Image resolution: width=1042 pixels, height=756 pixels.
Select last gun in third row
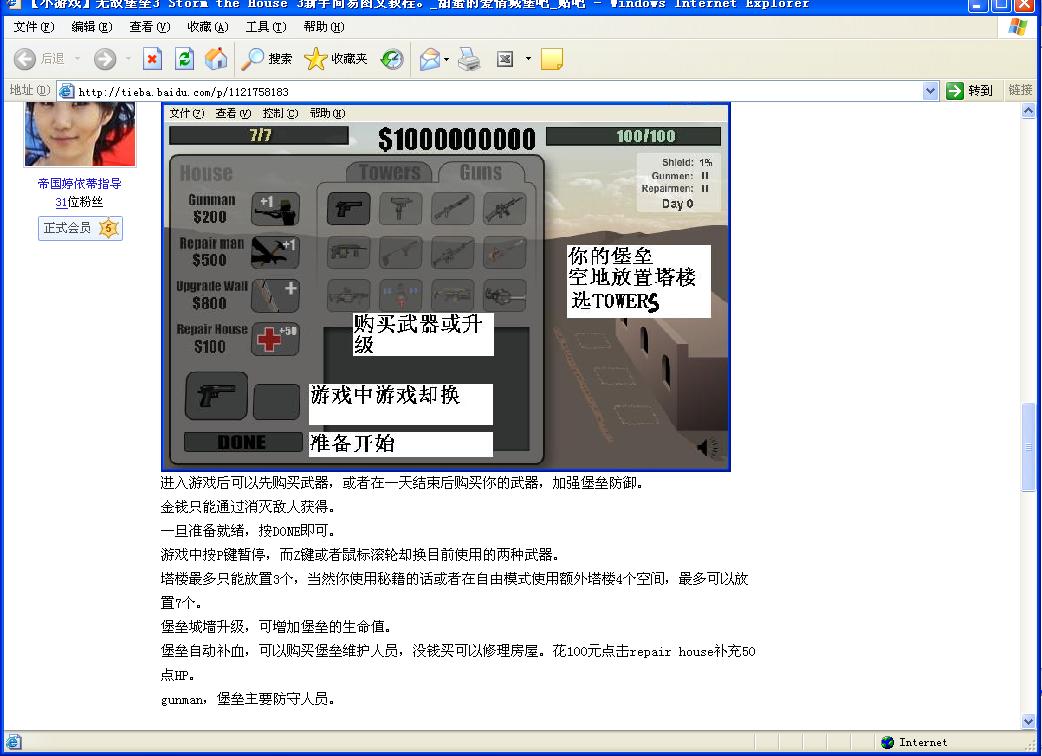[x=504, y=295]
